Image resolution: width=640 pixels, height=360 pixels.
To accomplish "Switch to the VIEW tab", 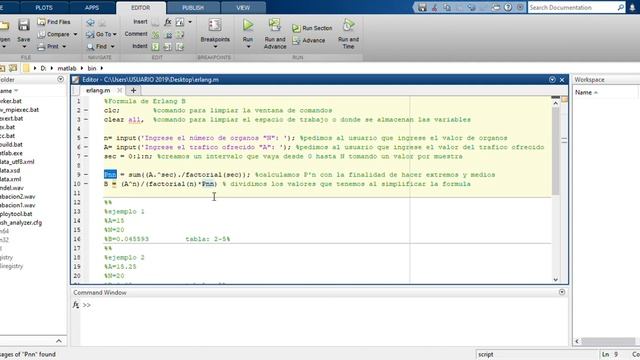I will [243, 8].
